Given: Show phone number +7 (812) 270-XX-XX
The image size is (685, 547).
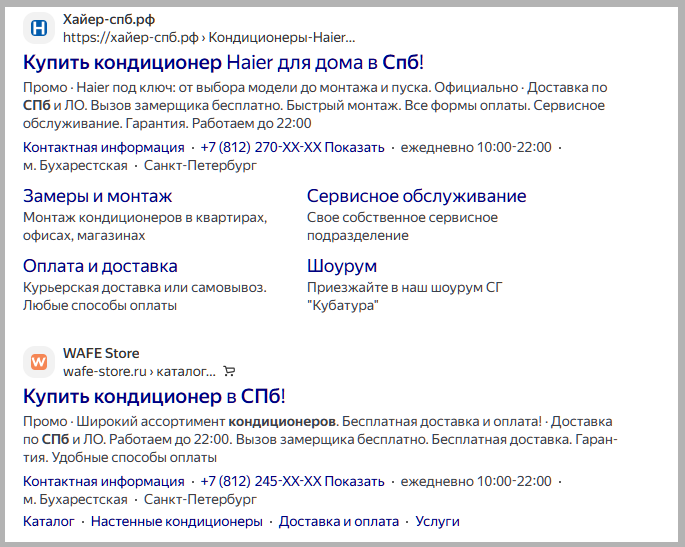Looking at the screenshot, I should [x=292, y=148].
